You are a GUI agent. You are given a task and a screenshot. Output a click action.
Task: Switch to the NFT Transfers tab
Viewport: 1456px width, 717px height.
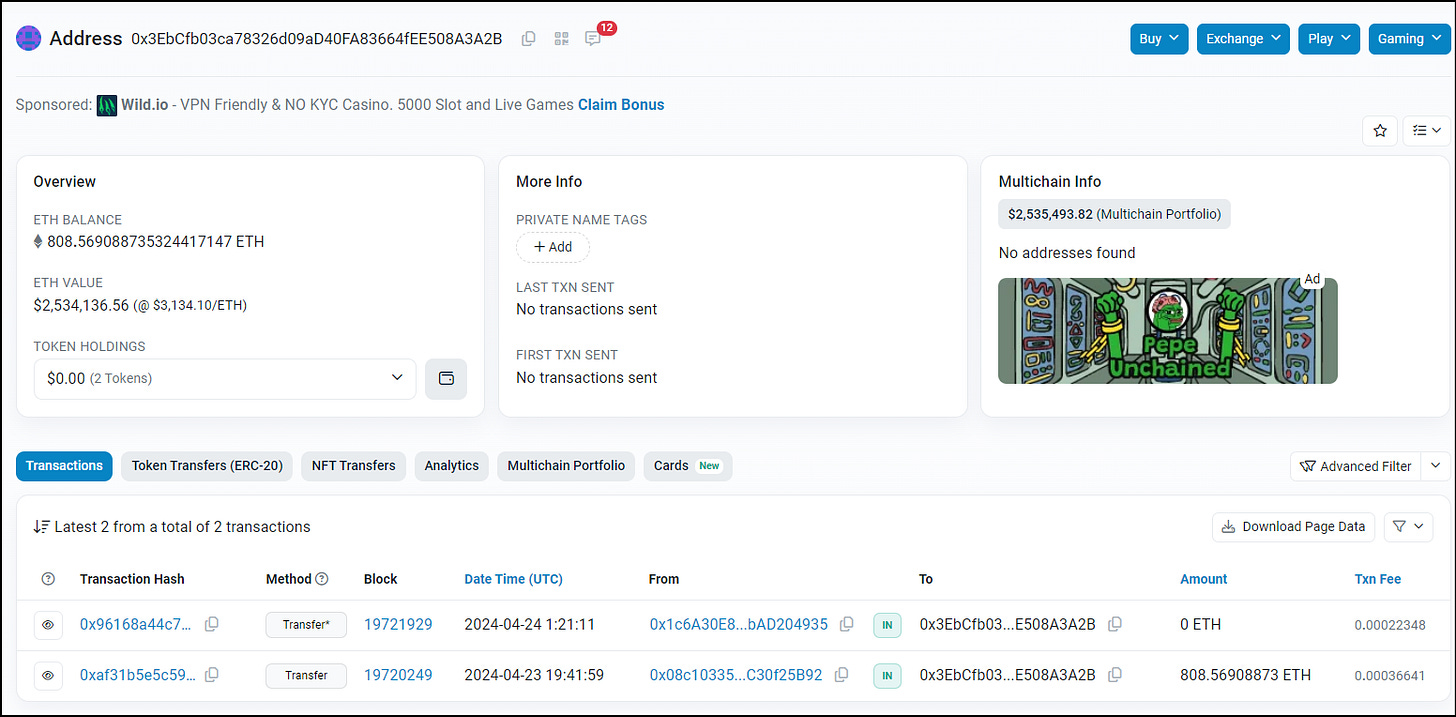[353, 465]
